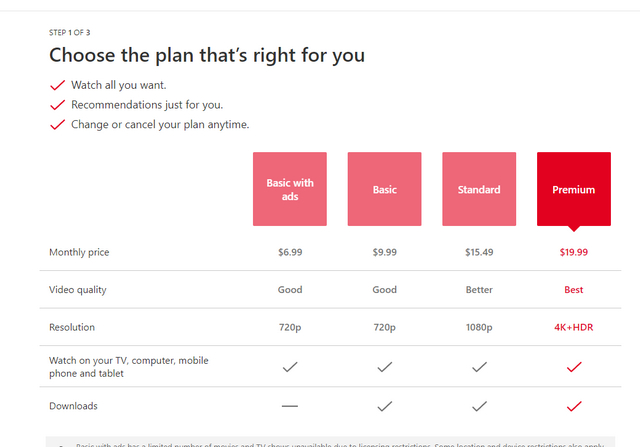640x447 pixels.
Task: Click the Basic plan downloads checkmark
Action: [384, 406]
